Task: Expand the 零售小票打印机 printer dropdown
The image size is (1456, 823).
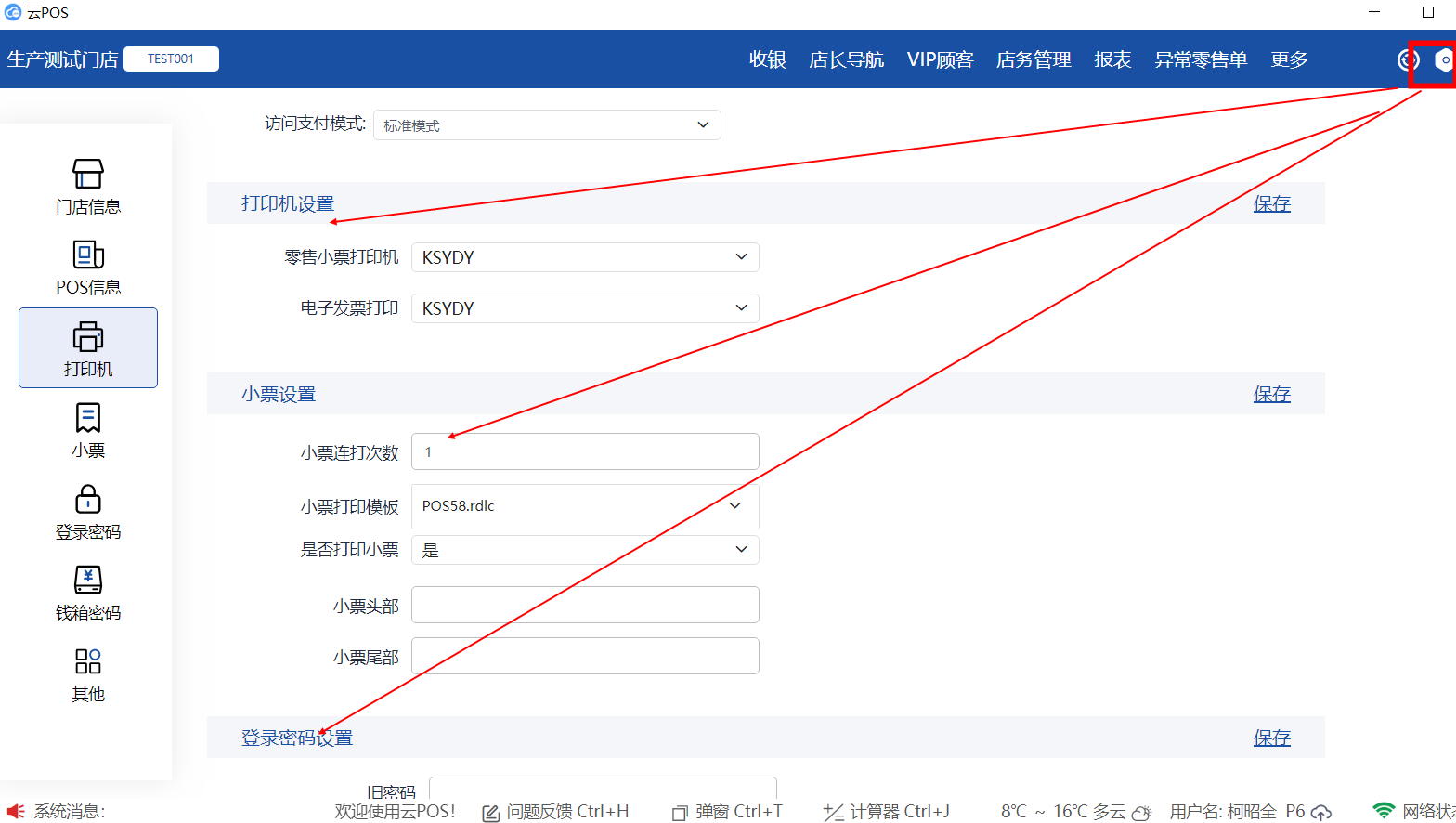Action: click(x=585, y=257)
